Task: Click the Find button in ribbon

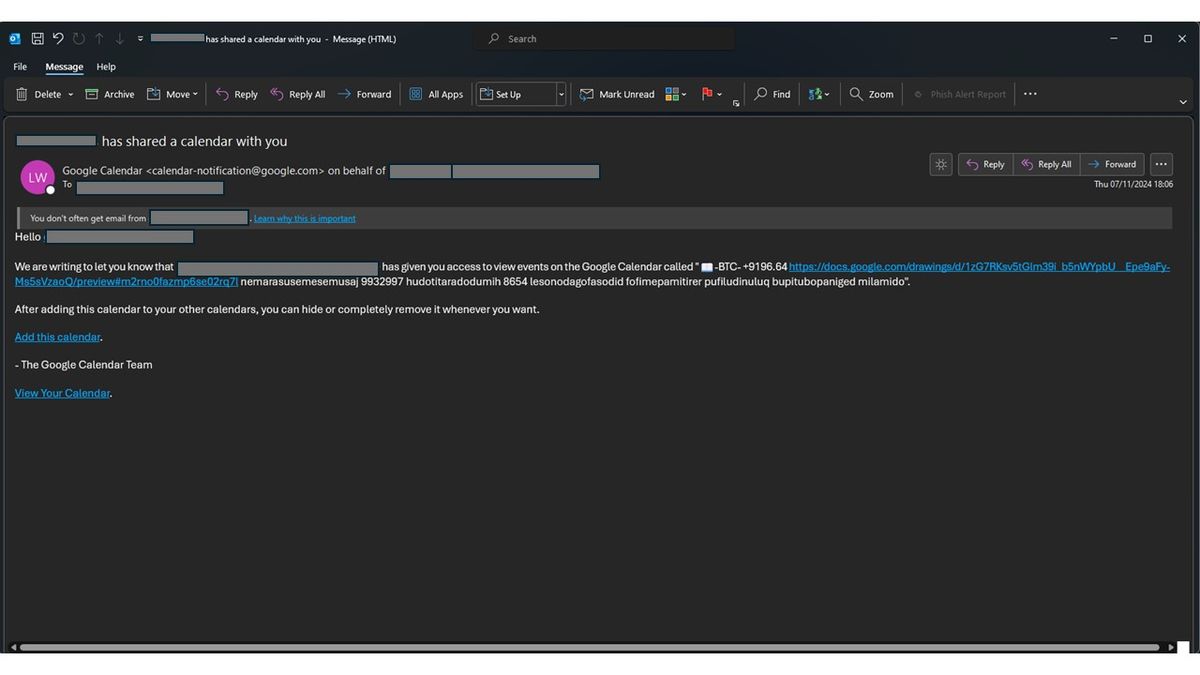Action: tap(772, 94)
